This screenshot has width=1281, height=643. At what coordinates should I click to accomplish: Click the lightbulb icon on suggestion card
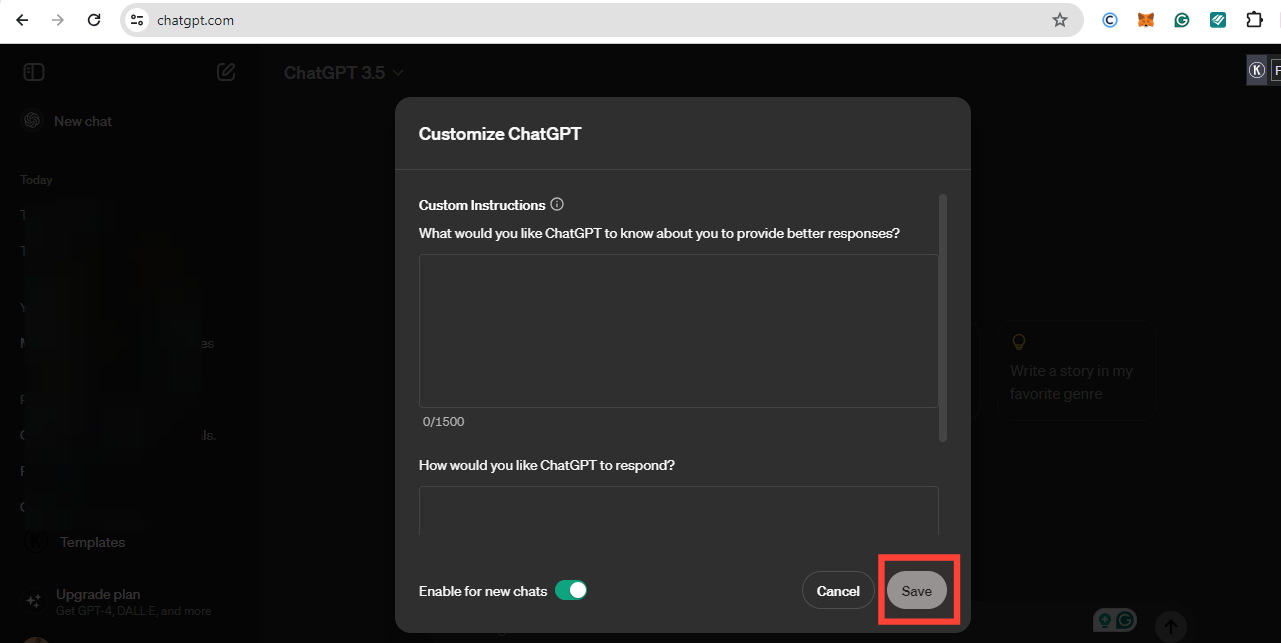[1019, 342]
